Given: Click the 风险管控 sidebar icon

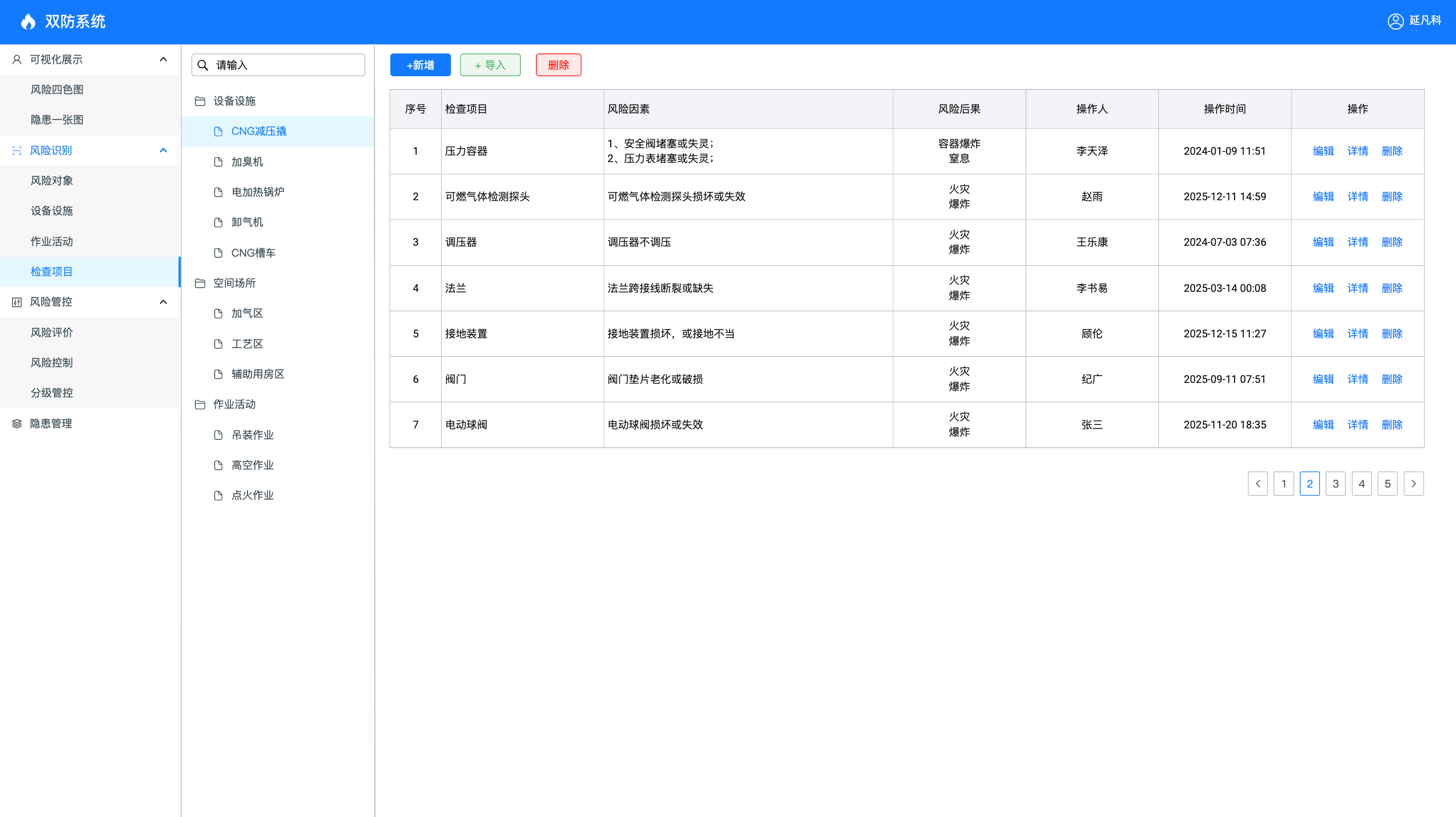Looking at the screenshot, I should tap(17, 302).
